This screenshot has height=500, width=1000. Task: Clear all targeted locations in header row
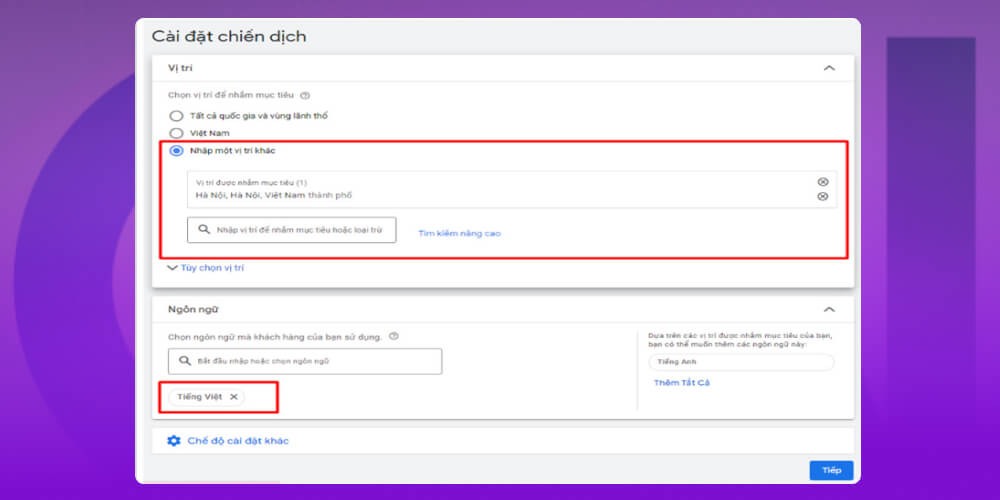[823, 182]
